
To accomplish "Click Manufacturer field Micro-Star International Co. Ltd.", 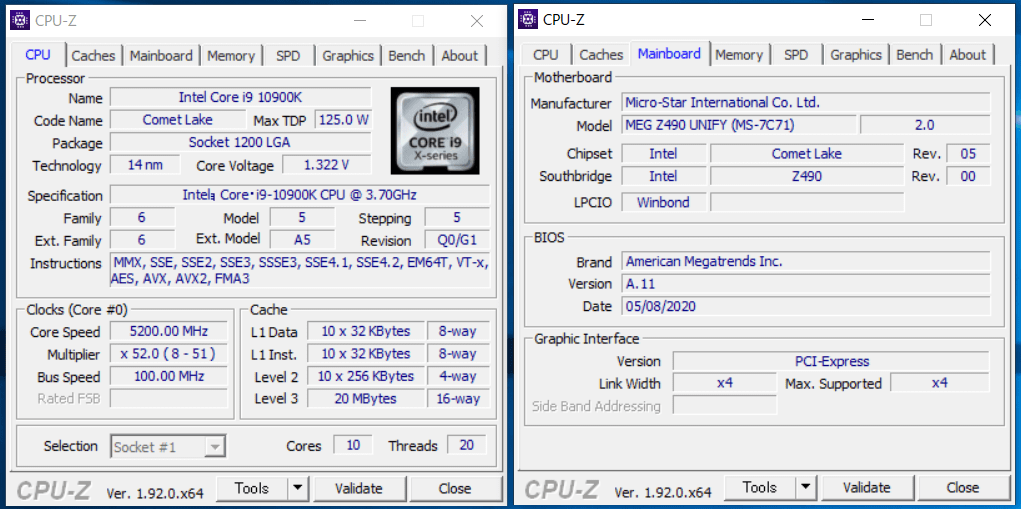I will pos(806,102).
